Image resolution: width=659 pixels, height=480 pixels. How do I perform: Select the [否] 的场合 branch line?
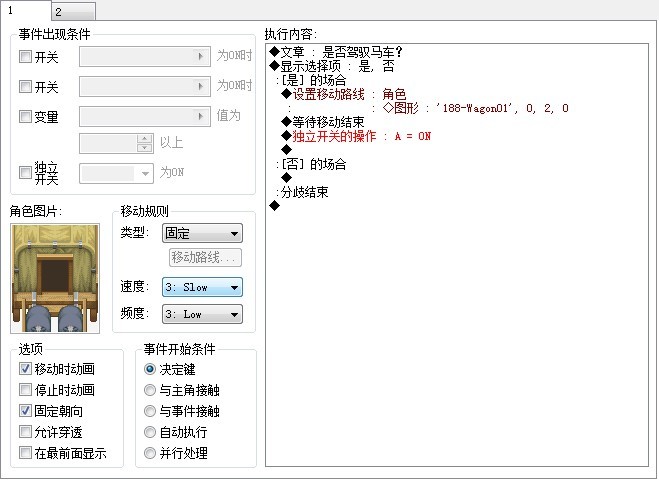(x=311, y=164)
